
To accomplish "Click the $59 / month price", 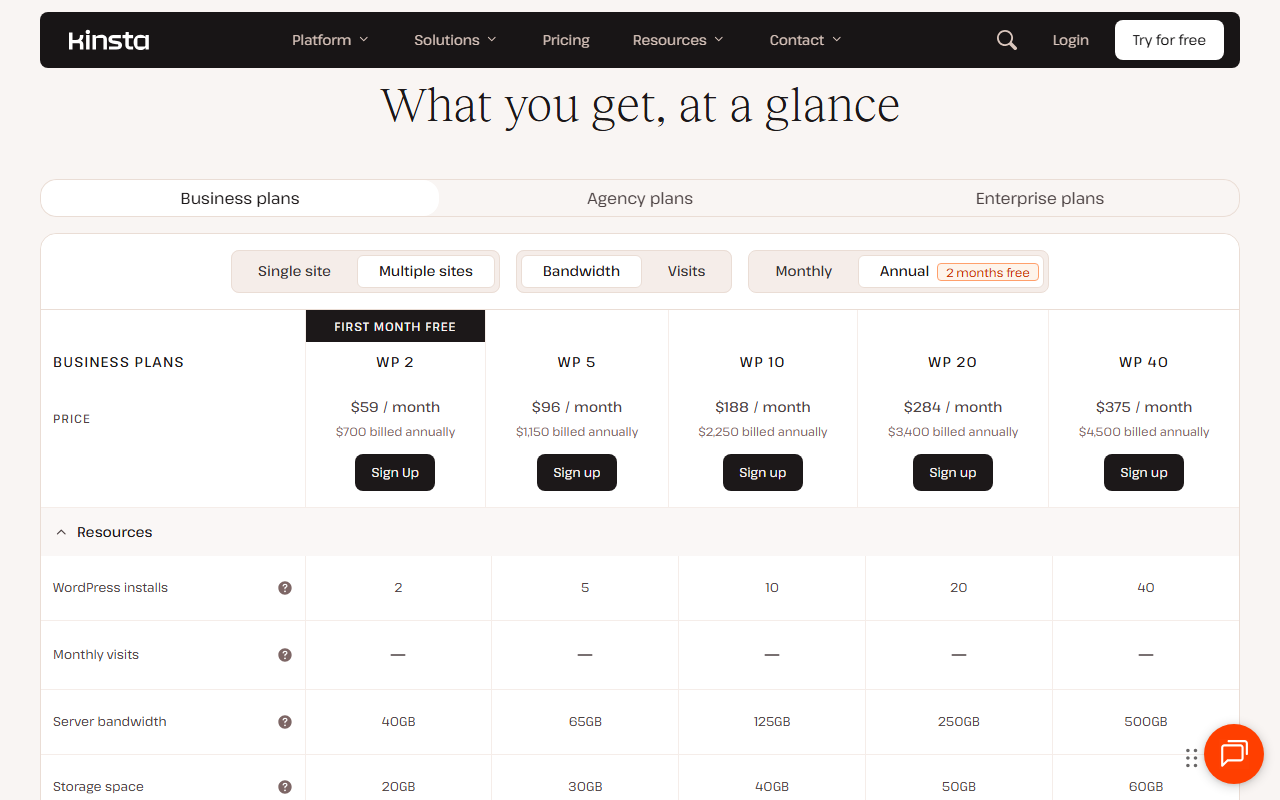I will 395,407.
